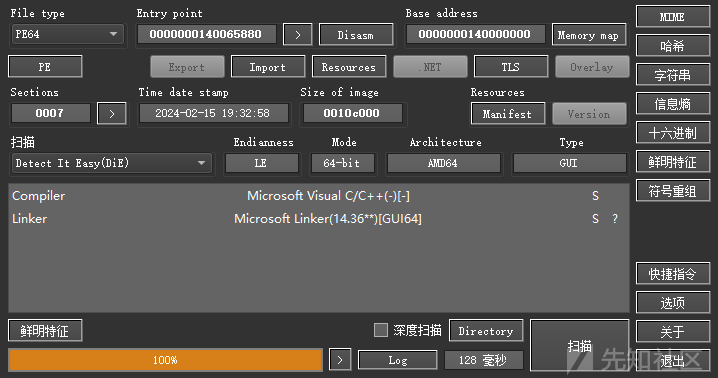Open the TLS information
This screenshot has width=718, height=378.
pos(511,67)
